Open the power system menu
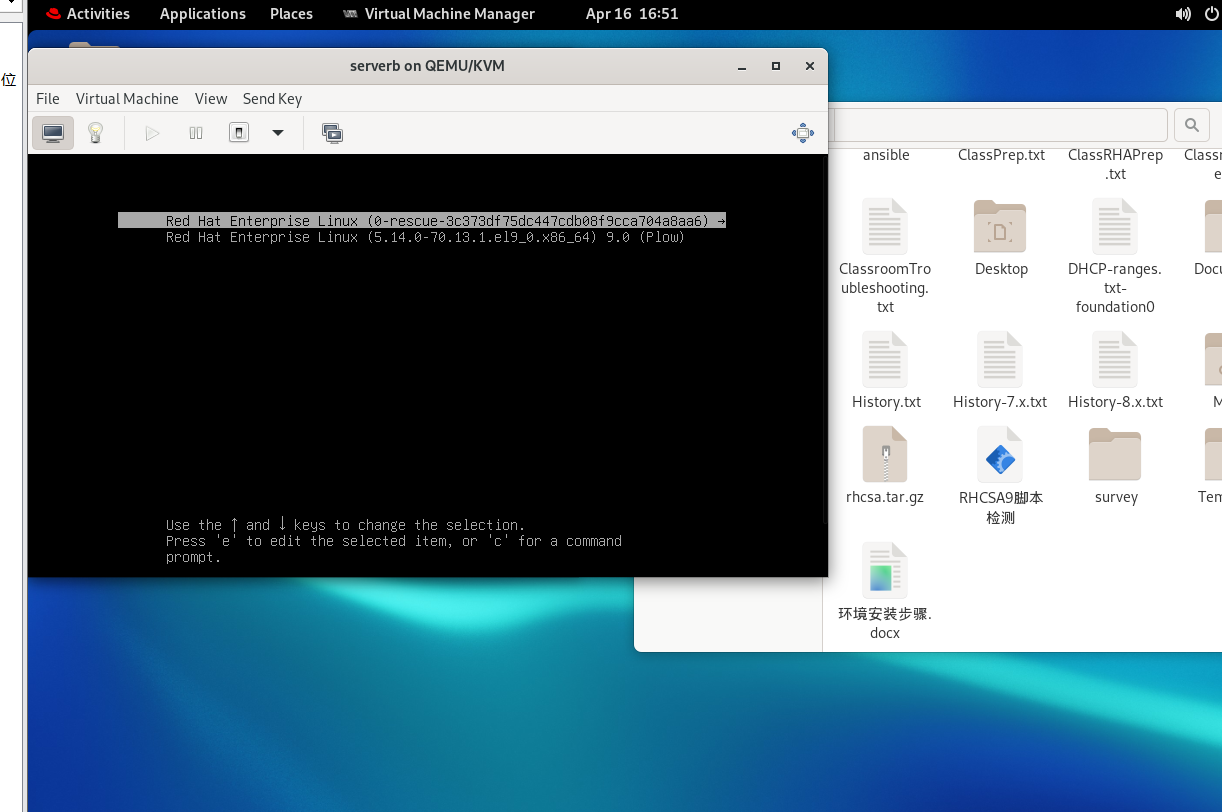 pos(1212,14)
